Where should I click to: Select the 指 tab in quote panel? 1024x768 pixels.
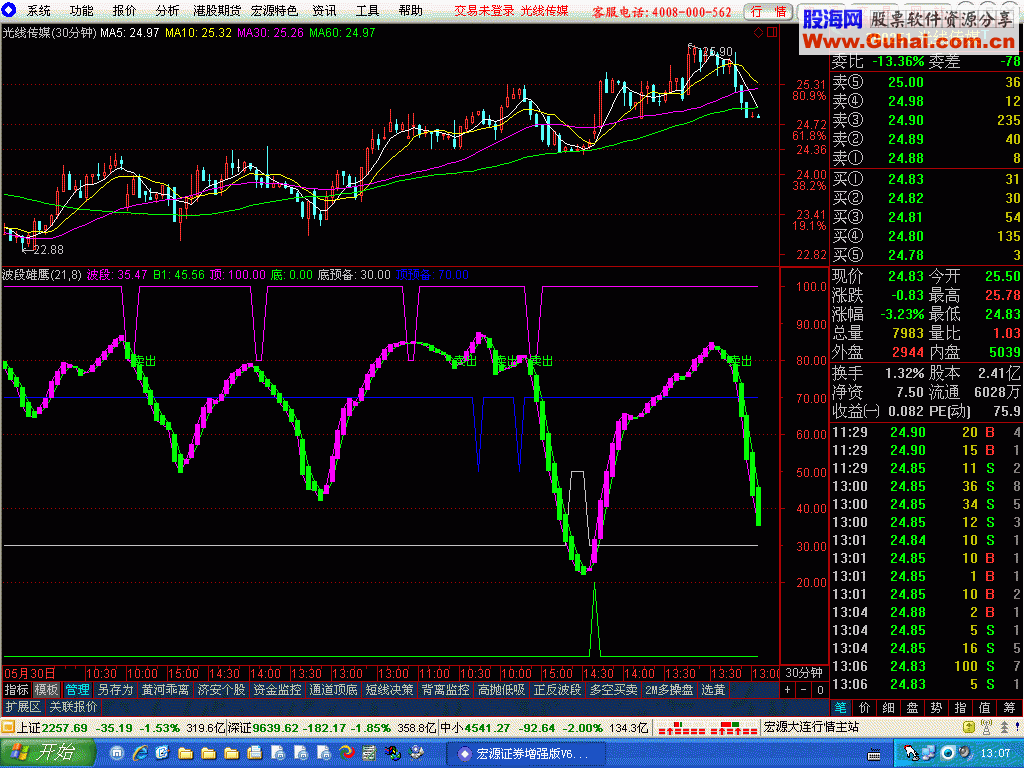(961, 707)
